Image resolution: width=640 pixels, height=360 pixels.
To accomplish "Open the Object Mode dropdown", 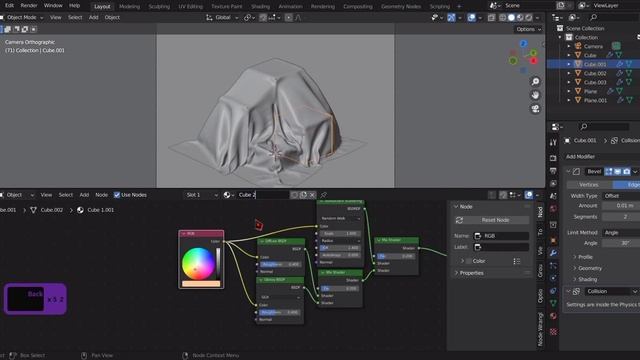I will [x=23, y=18].
